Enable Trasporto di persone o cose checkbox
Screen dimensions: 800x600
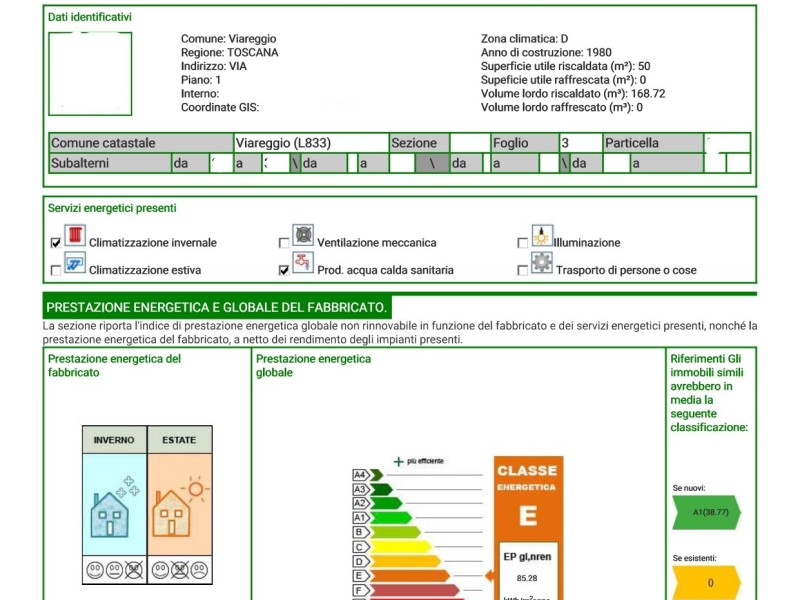click(522, 270)
